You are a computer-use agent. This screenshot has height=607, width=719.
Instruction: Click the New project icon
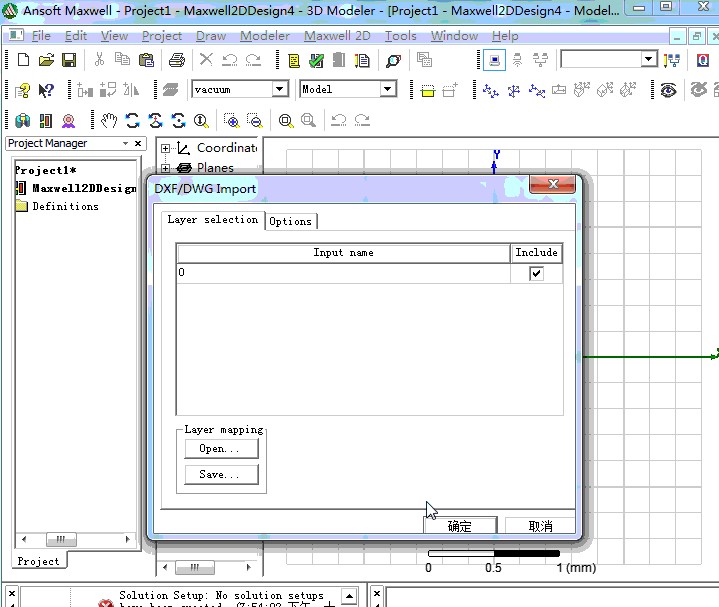[23, 60]
